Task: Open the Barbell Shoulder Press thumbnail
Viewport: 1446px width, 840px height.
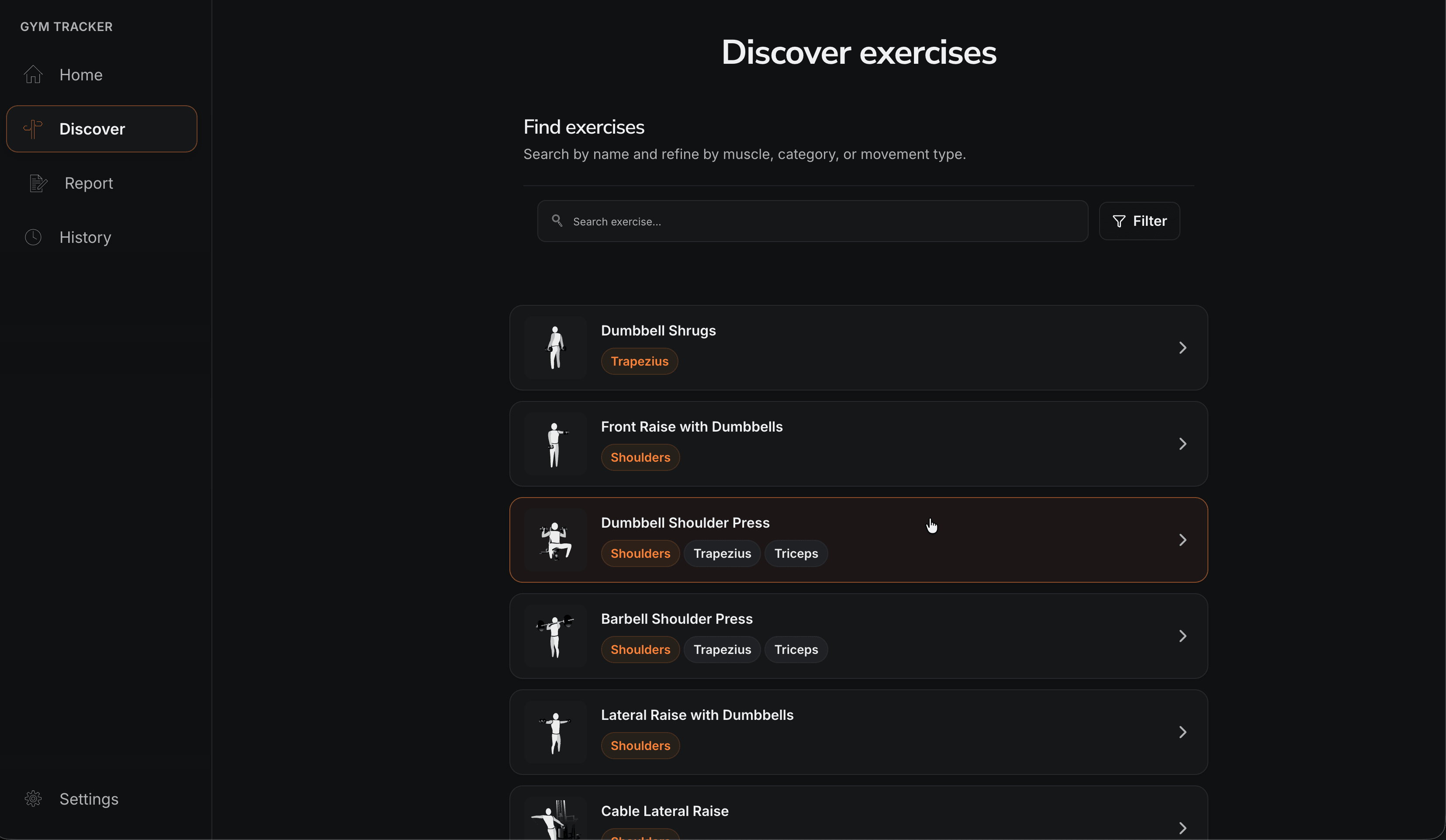Action: coord(555,636)
